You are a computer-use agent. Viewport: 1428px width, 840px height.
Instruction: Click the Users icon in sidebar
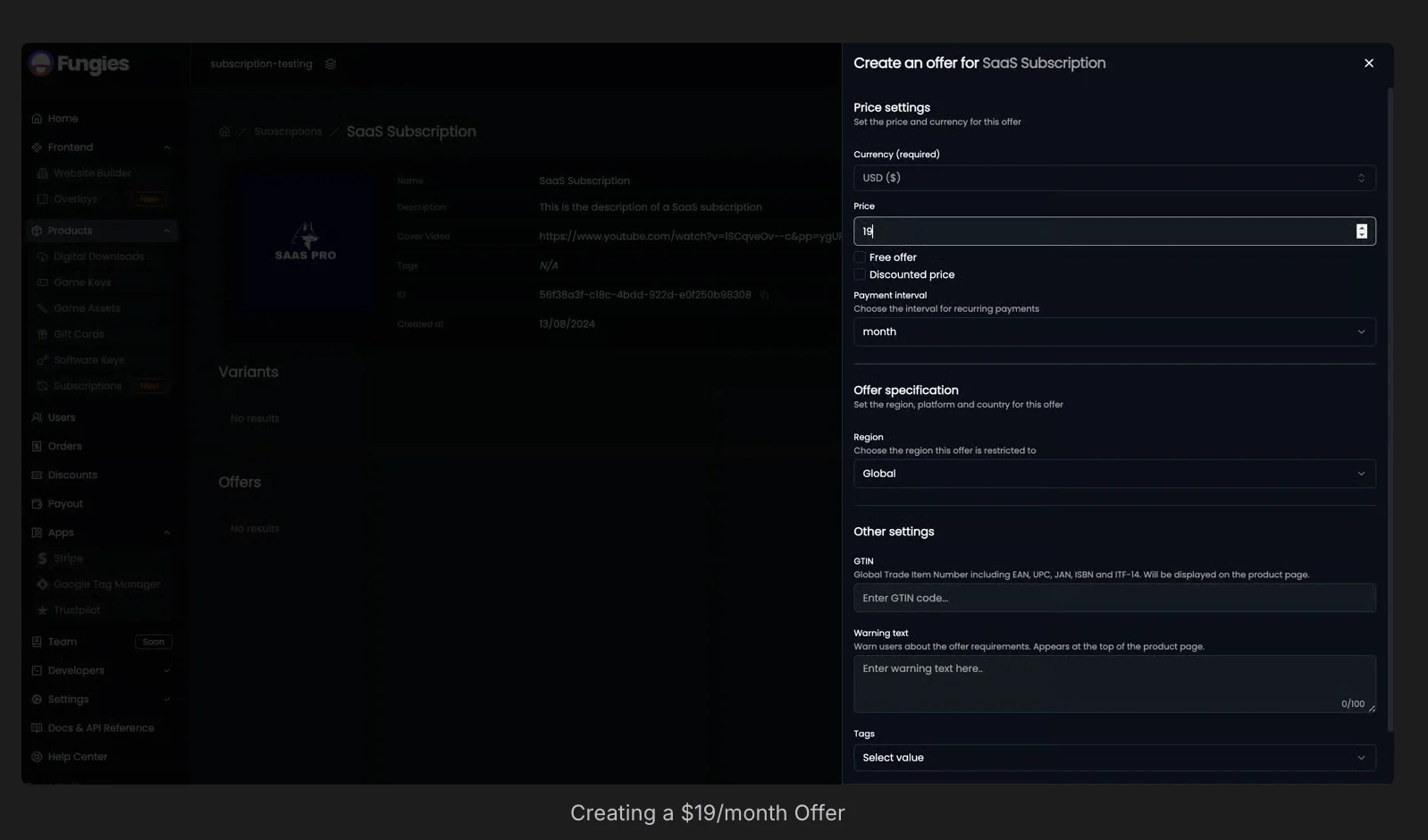(37, 417)
